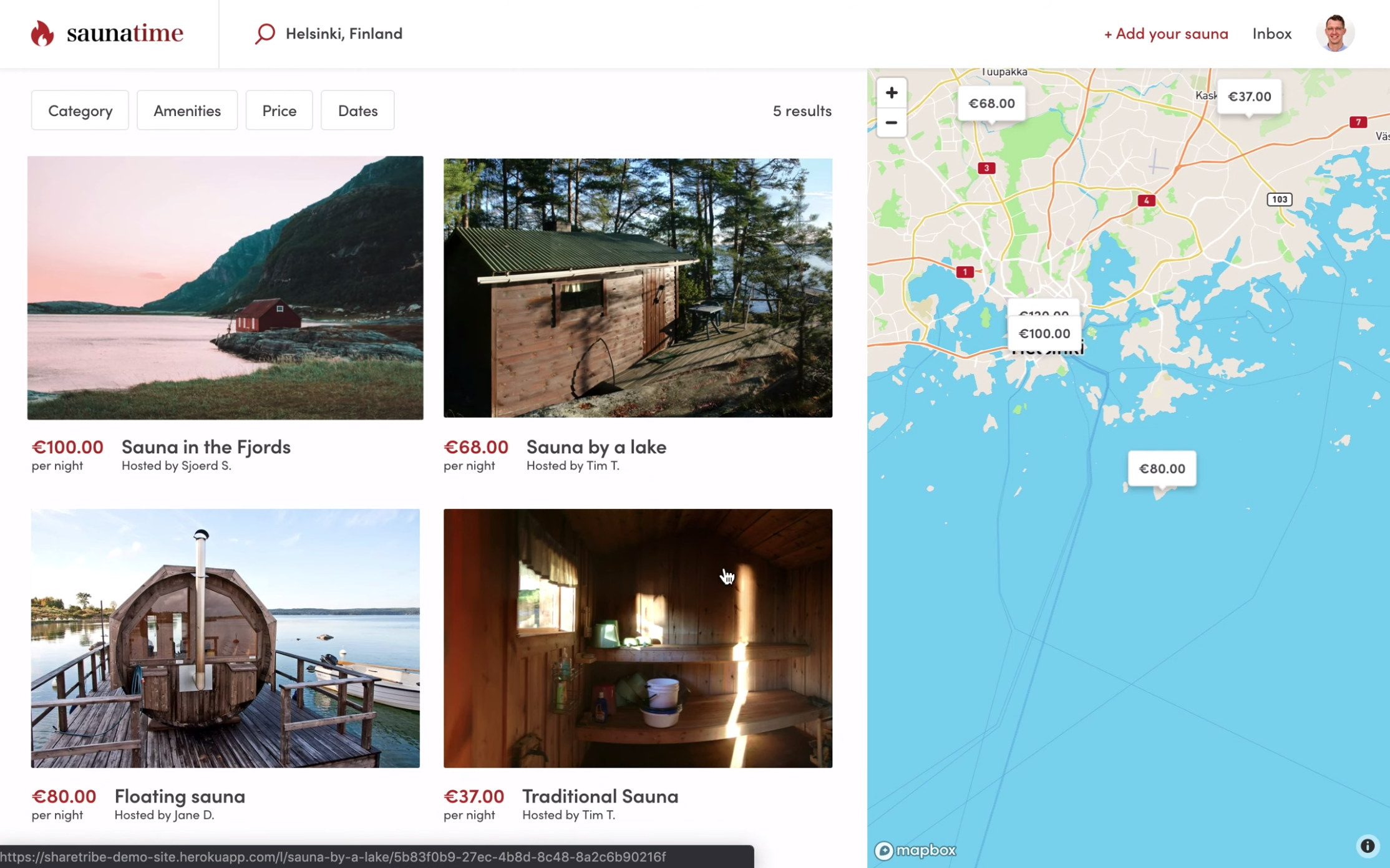Open the Dates filter dropdown
This screenshot has width=1390, height=868.
click(357, 110)
